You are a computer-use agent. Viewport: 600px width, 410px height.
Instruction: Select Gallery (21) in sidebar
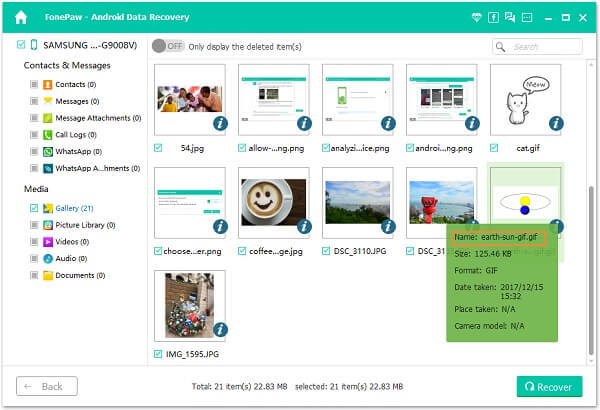74,208
